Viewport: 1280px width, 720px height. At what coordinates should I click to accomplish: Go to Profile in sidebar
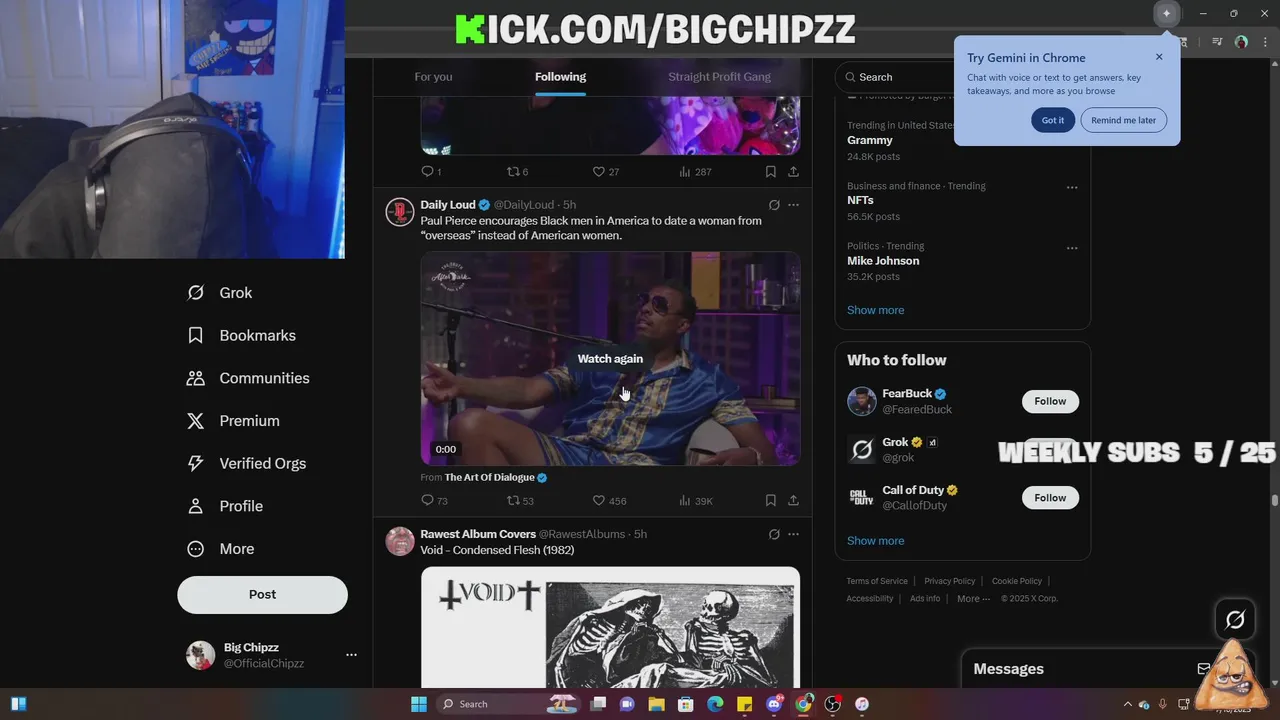point(225,506)
